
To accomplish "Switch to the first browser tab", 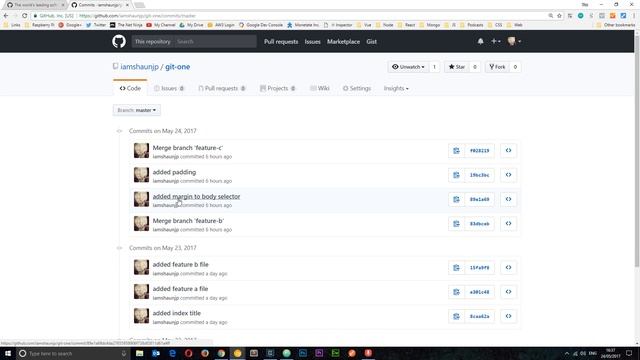I will pyautogui.click(x=35, y=5).
